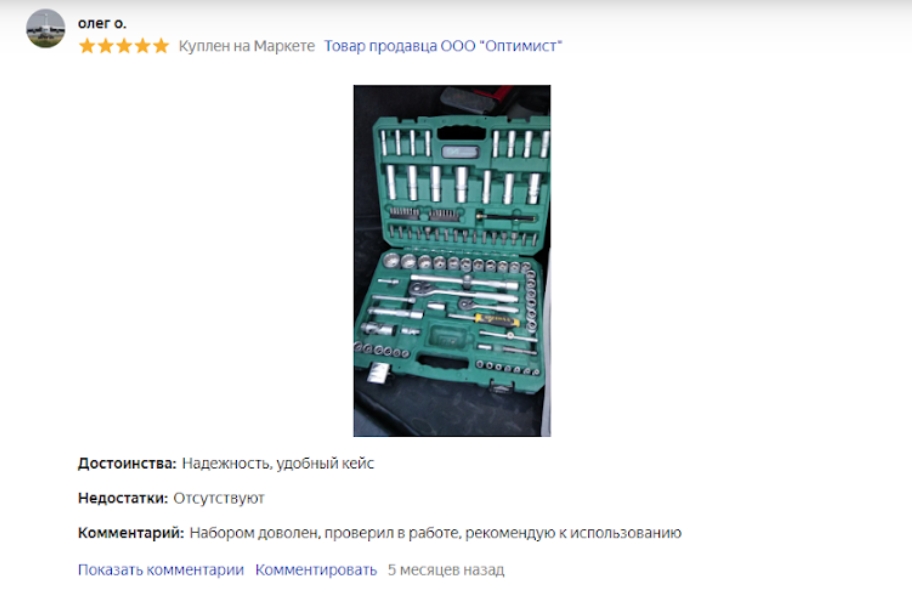Click the second rating star
This screenshot has height=614, width=912.
click(x=105, y=46)
